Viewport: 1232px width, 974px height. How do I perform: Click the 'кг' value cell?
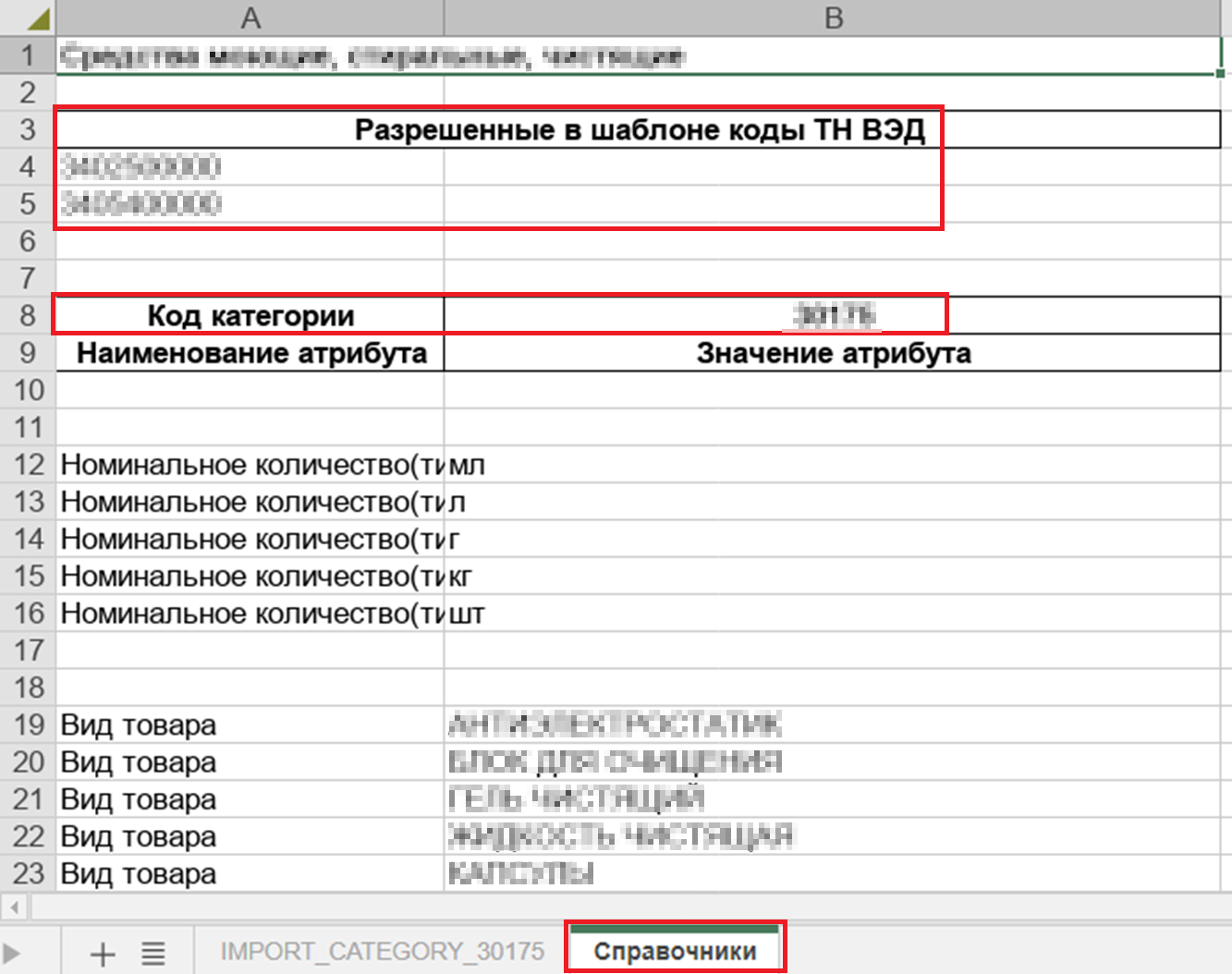(x=833, y=576)
